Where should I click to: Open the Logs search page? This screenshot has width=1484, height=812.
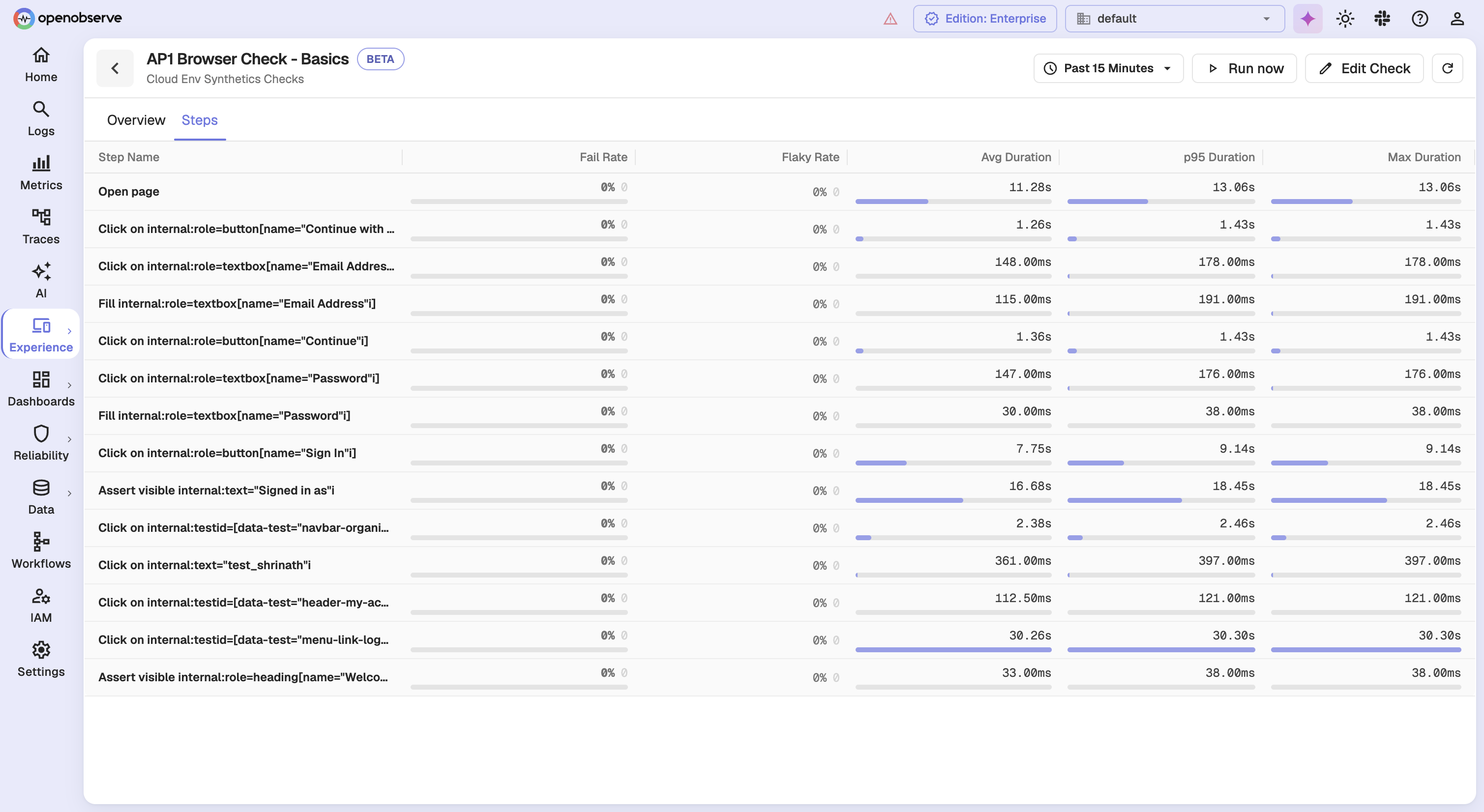point(41,118)
